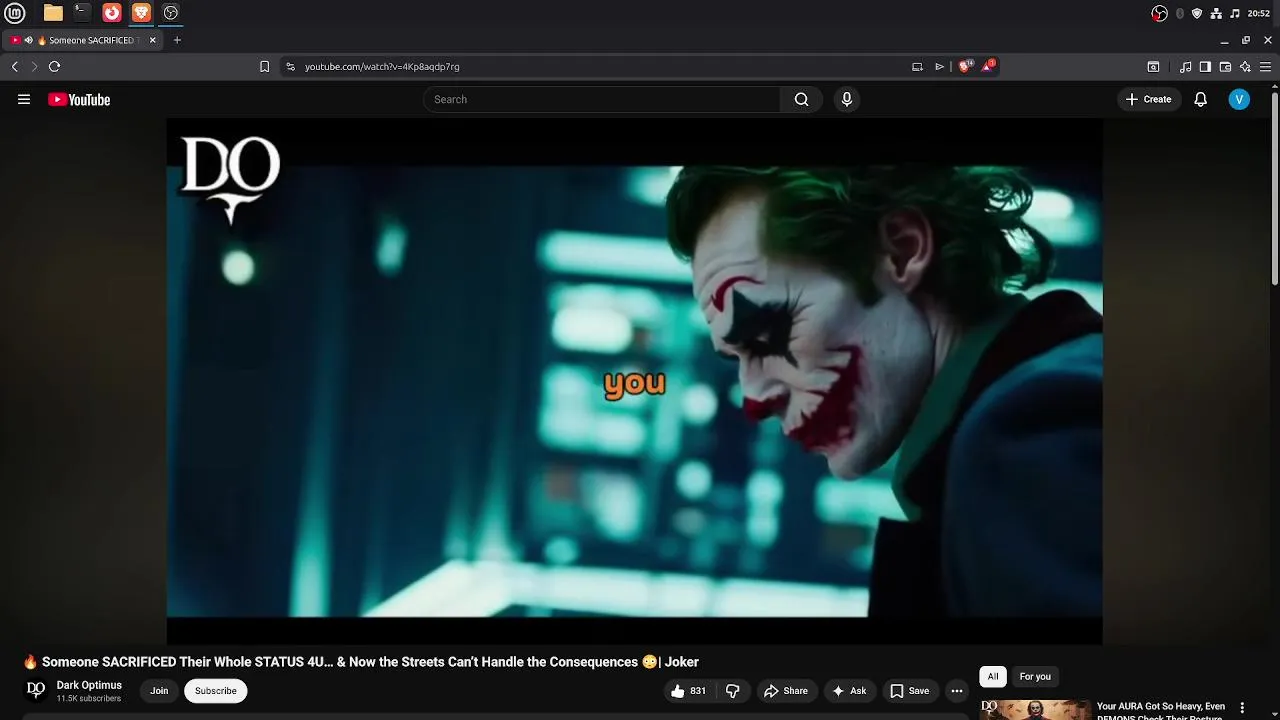Screen dimensions: 1280x720
Task: Click the OBS recording tray icon
Action: (1159, 13)
